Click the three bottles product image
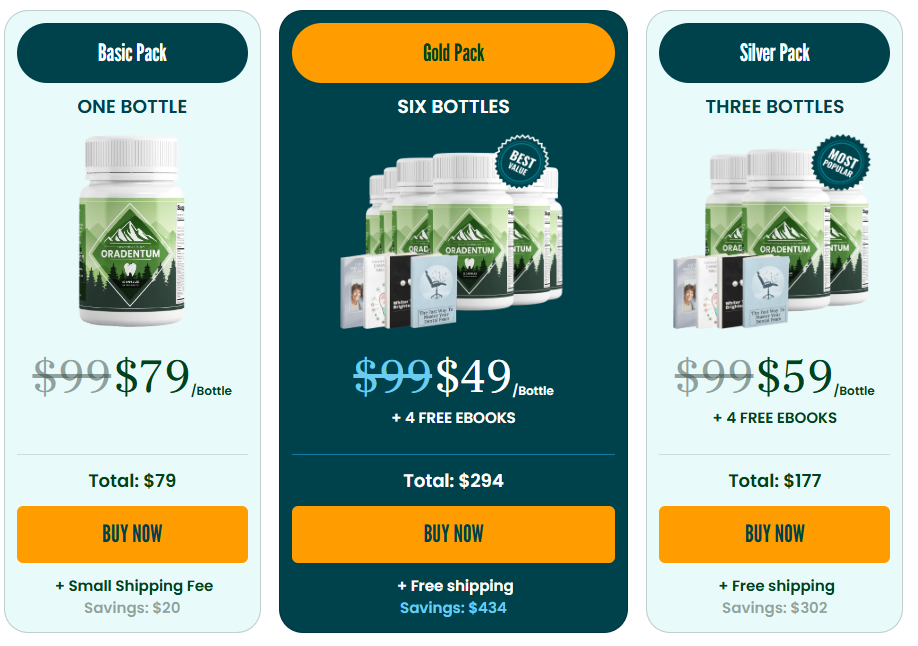Viewport: 918px width, 646px height. (x=772, y=233)
